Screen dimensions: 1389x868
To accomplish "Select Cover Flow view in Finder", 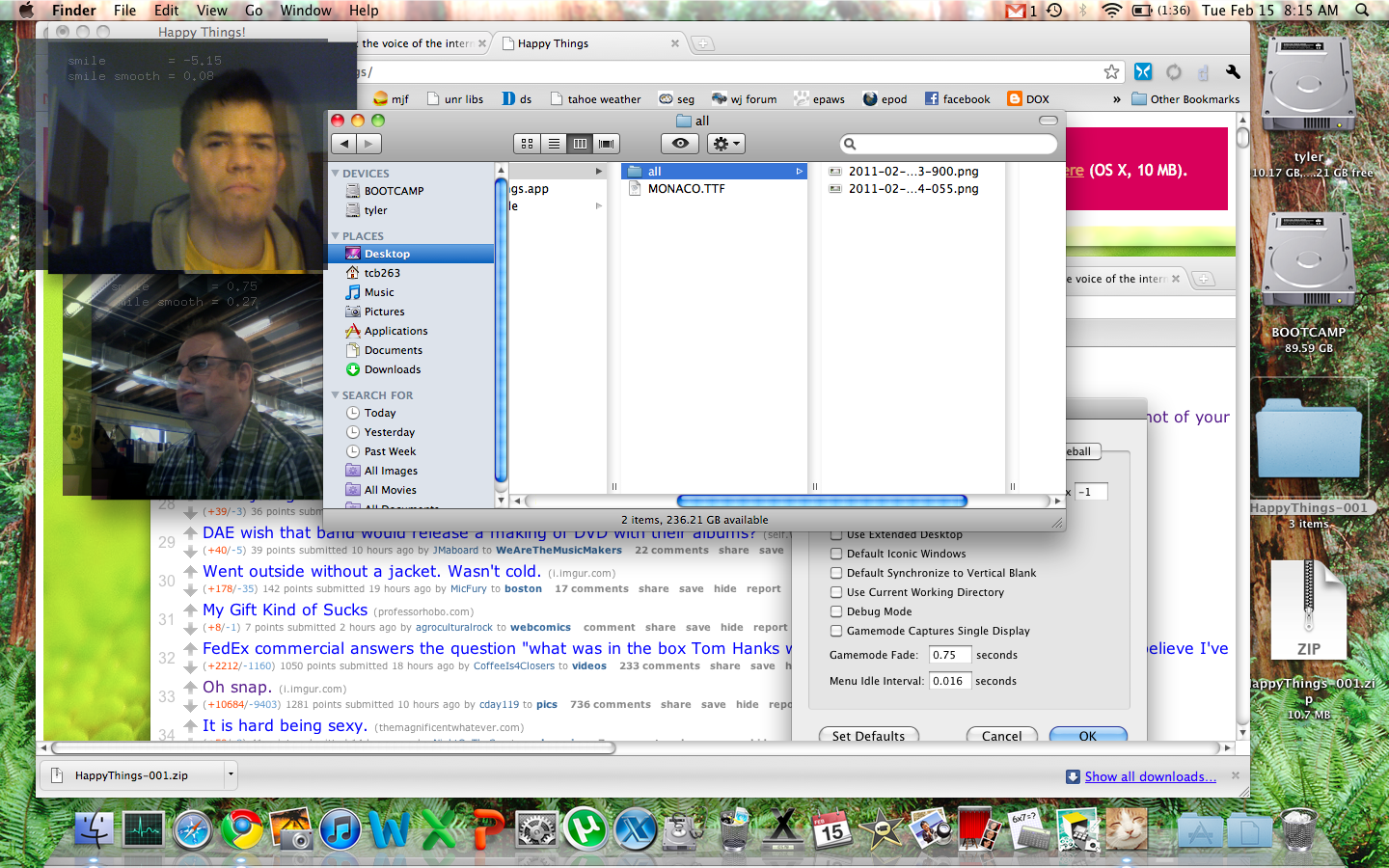I will [x=607, y=144].
